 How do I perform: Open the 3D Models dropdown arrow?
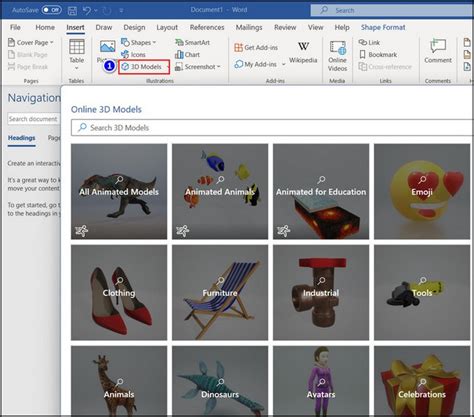click(x=168, y=67)
